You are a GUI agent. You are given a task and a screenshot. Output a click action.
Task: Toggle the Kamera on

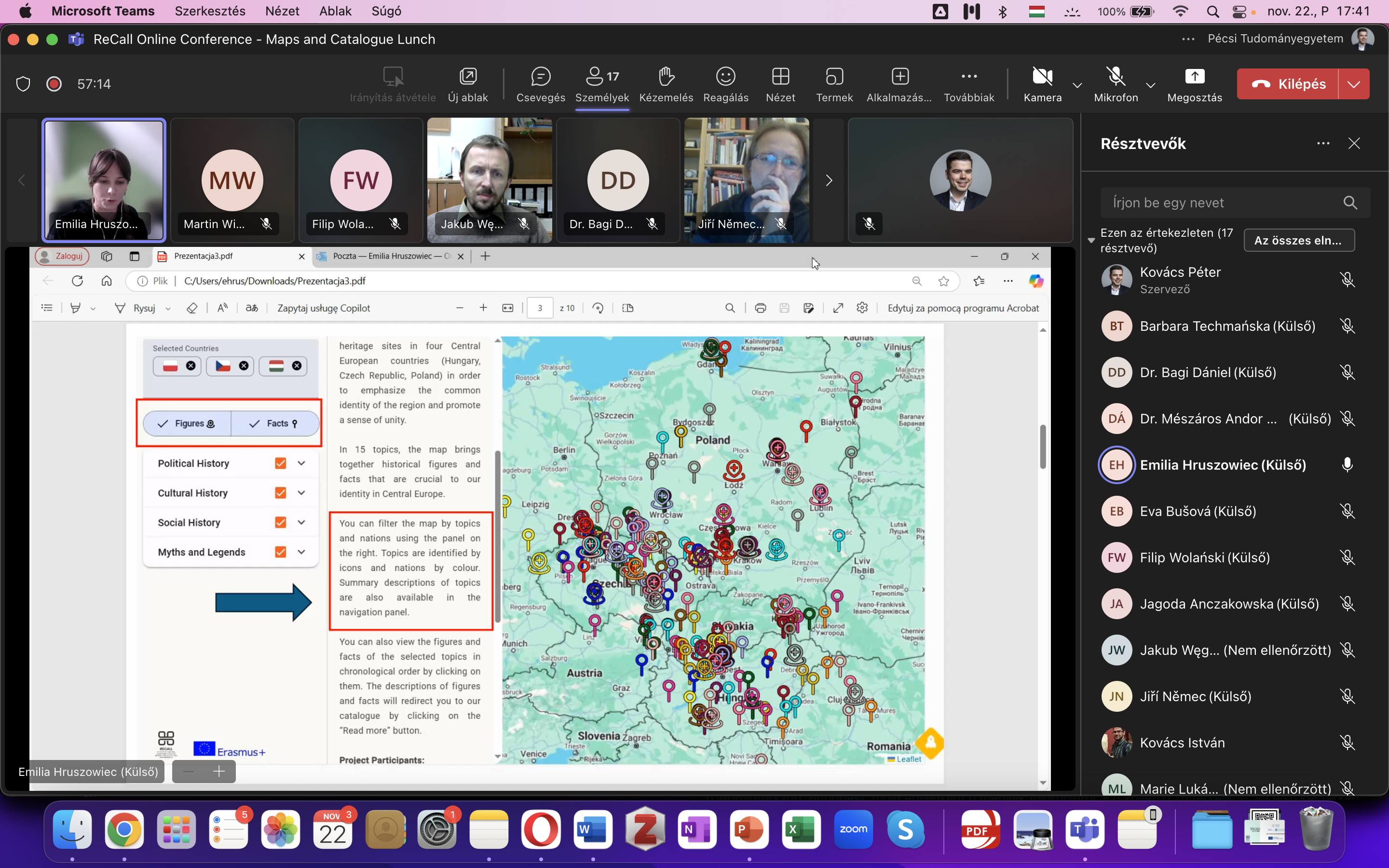(x=1042, y=84)
